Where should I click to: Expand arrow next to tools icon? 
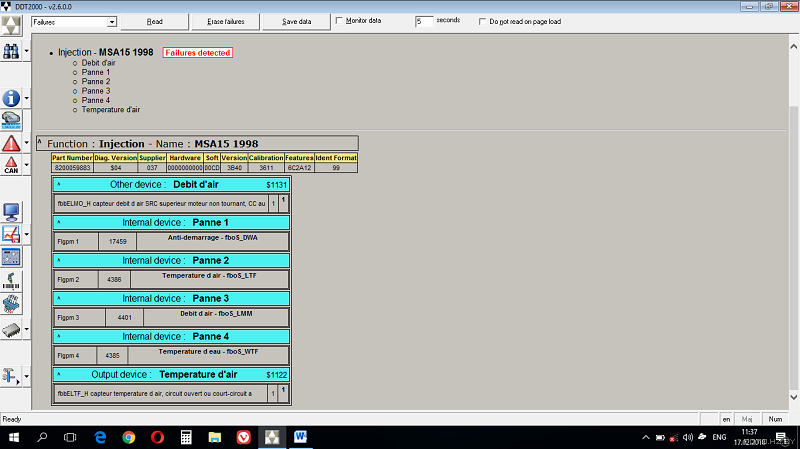[x=27, y=377]
